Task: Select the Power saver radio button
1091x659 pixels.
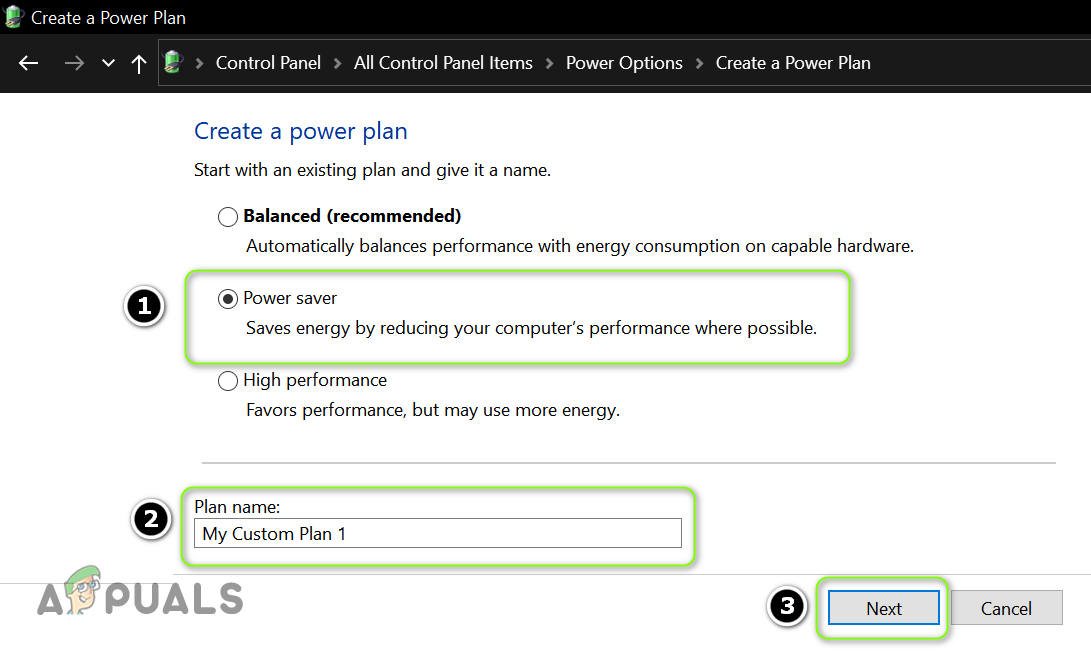Action: tap(228, 298)
